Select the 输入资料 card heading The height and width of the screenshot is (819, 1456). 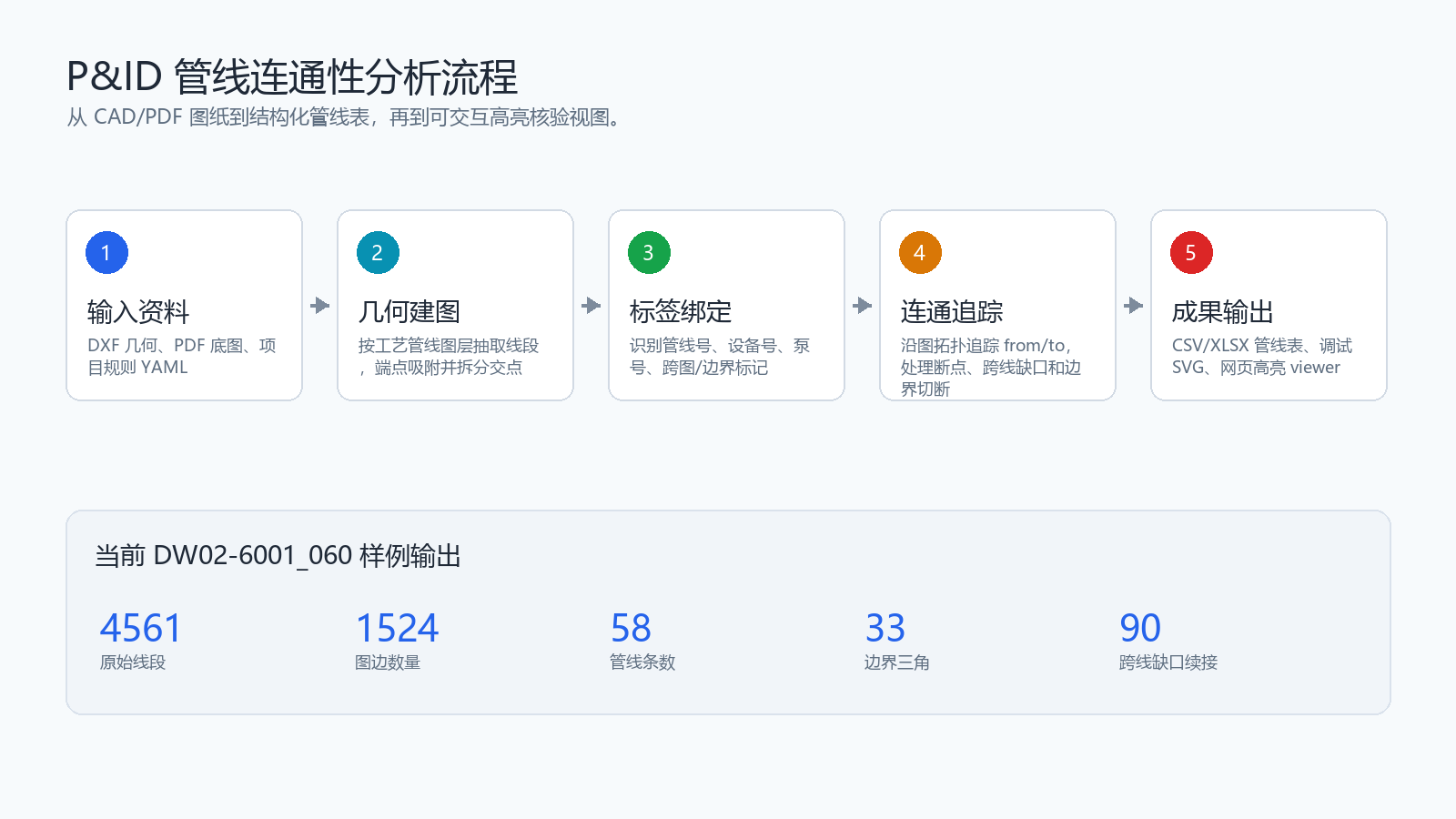[x=138, y=312]
